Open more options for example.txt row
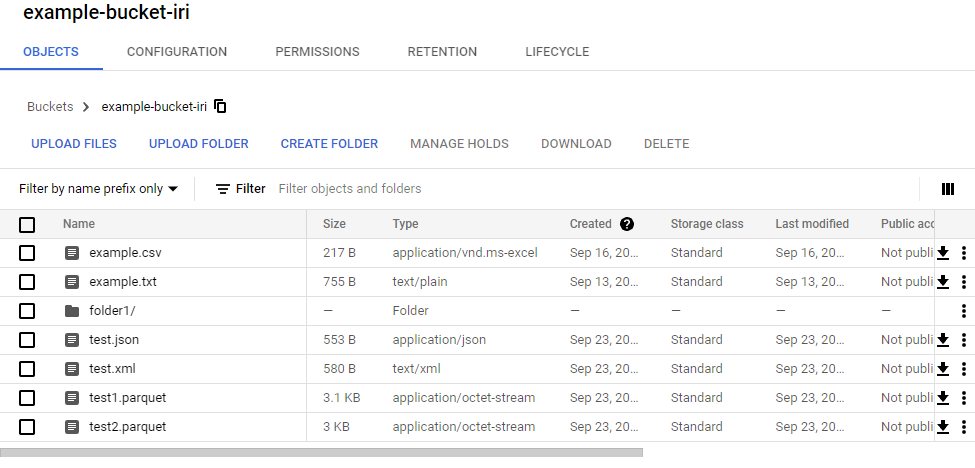 963,282
